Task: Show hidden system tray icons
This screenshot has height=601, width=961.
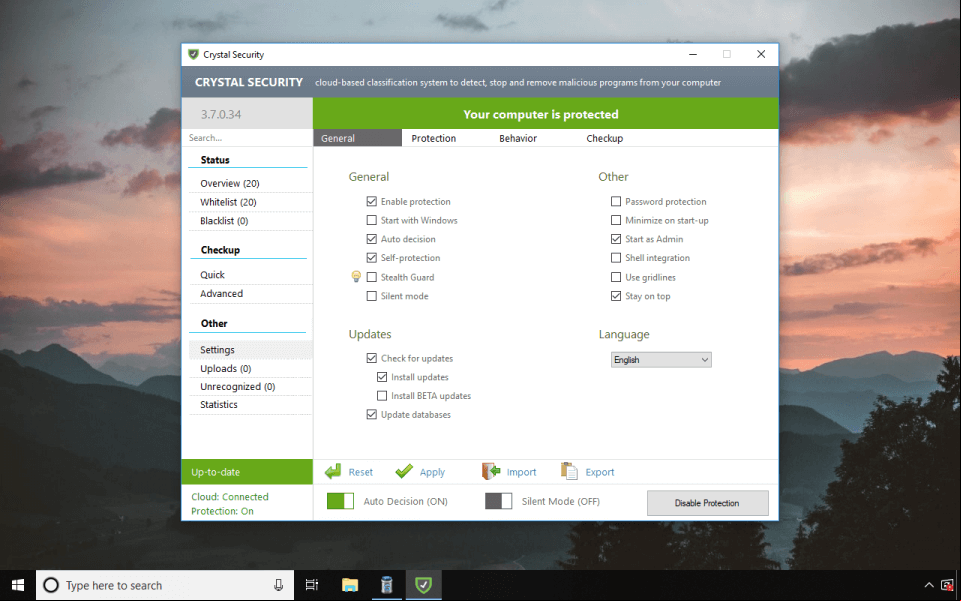Action: 929,585
